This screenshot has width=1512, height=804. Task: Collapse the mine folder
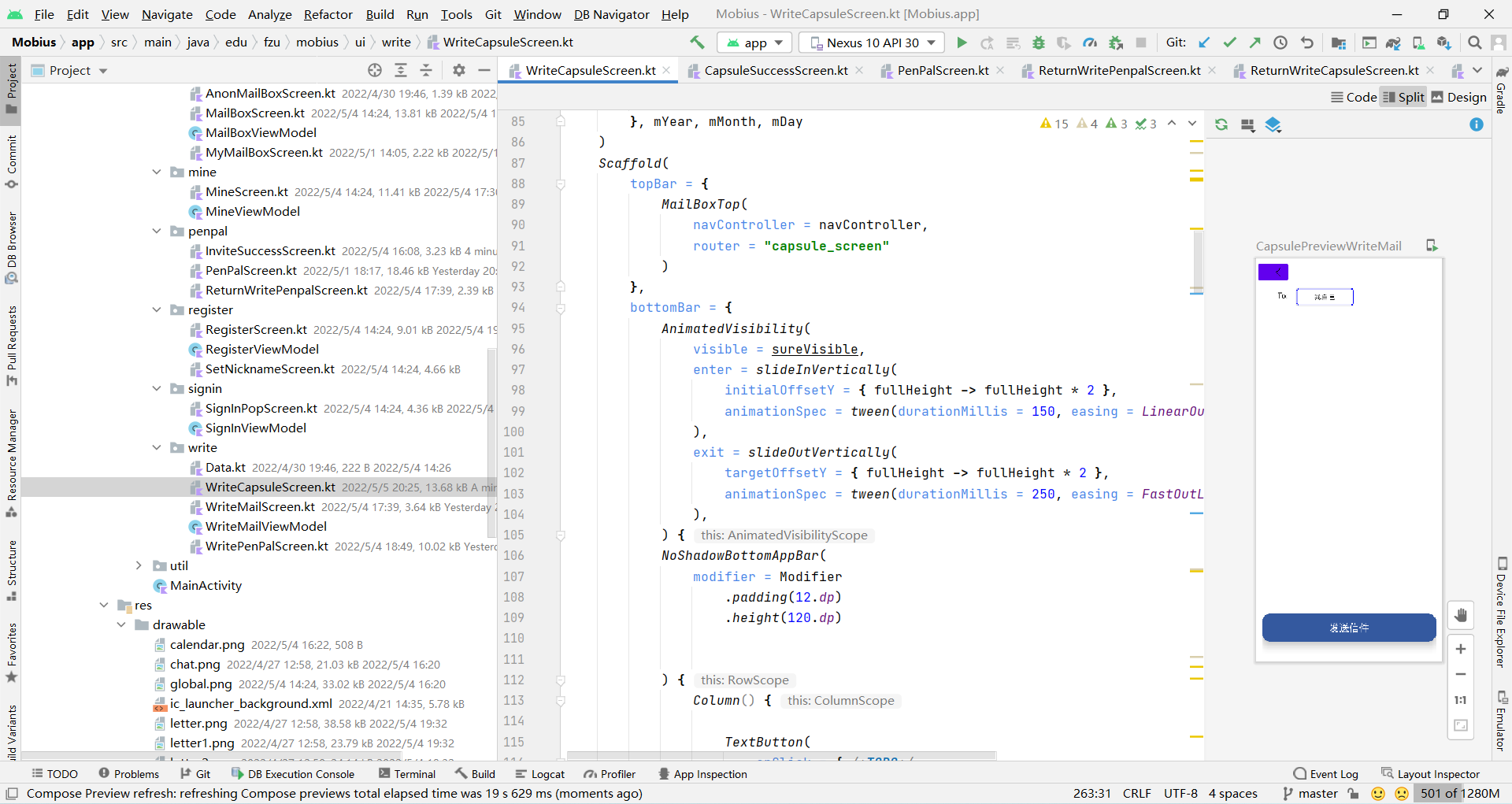157,172
